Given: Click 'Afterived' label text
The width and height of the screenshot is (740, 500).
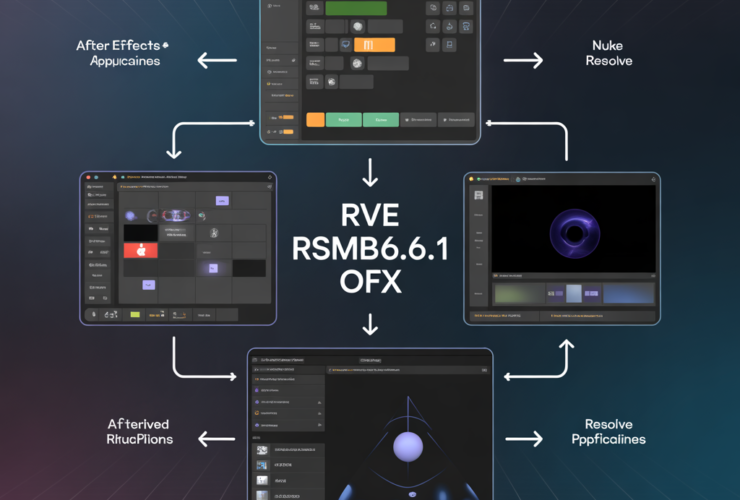Looking at the screenshot, I should tap(138, 424).
